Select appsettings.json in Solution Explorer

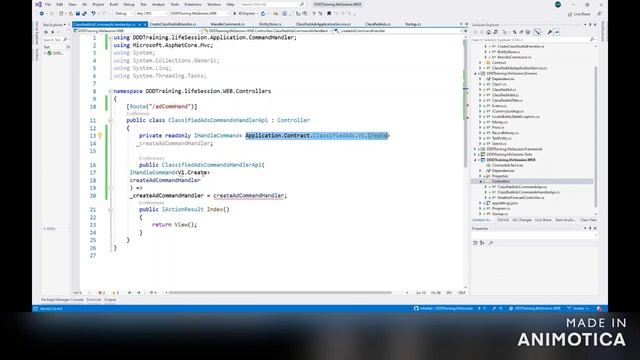(x=504, y=203)
